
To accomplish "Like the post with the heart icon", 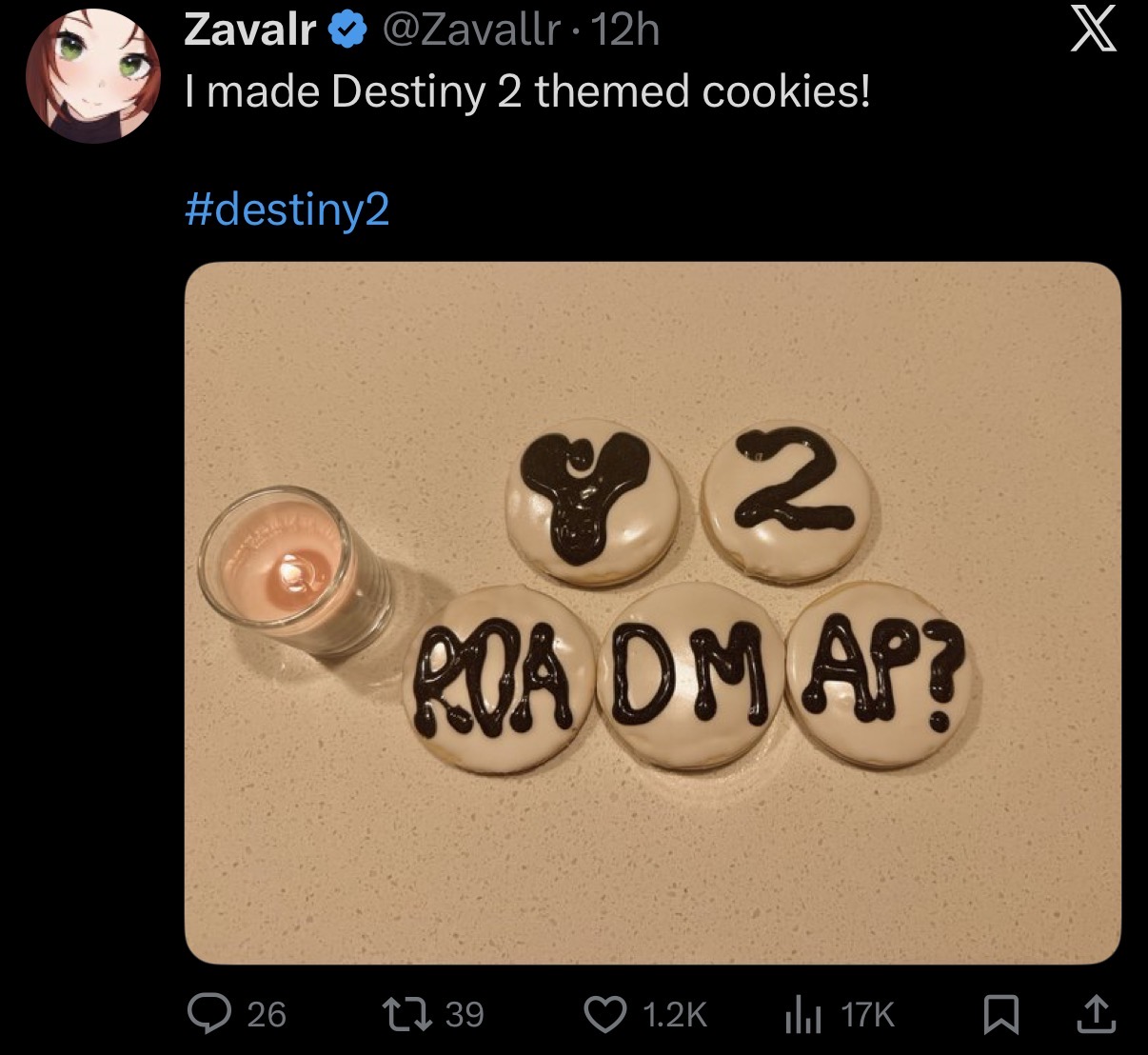I will pyautogui.click(x=604, y=1015).
